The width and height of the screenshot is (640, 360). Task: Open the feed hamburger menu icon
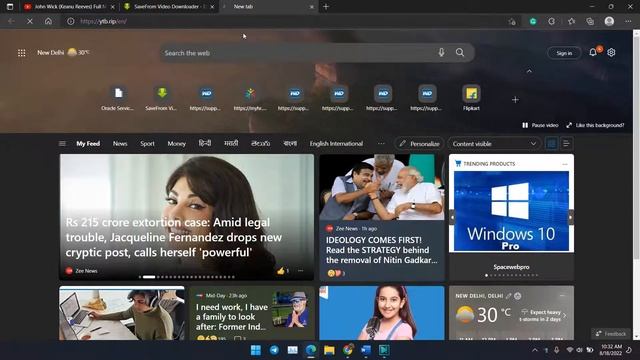coord(62,144)
